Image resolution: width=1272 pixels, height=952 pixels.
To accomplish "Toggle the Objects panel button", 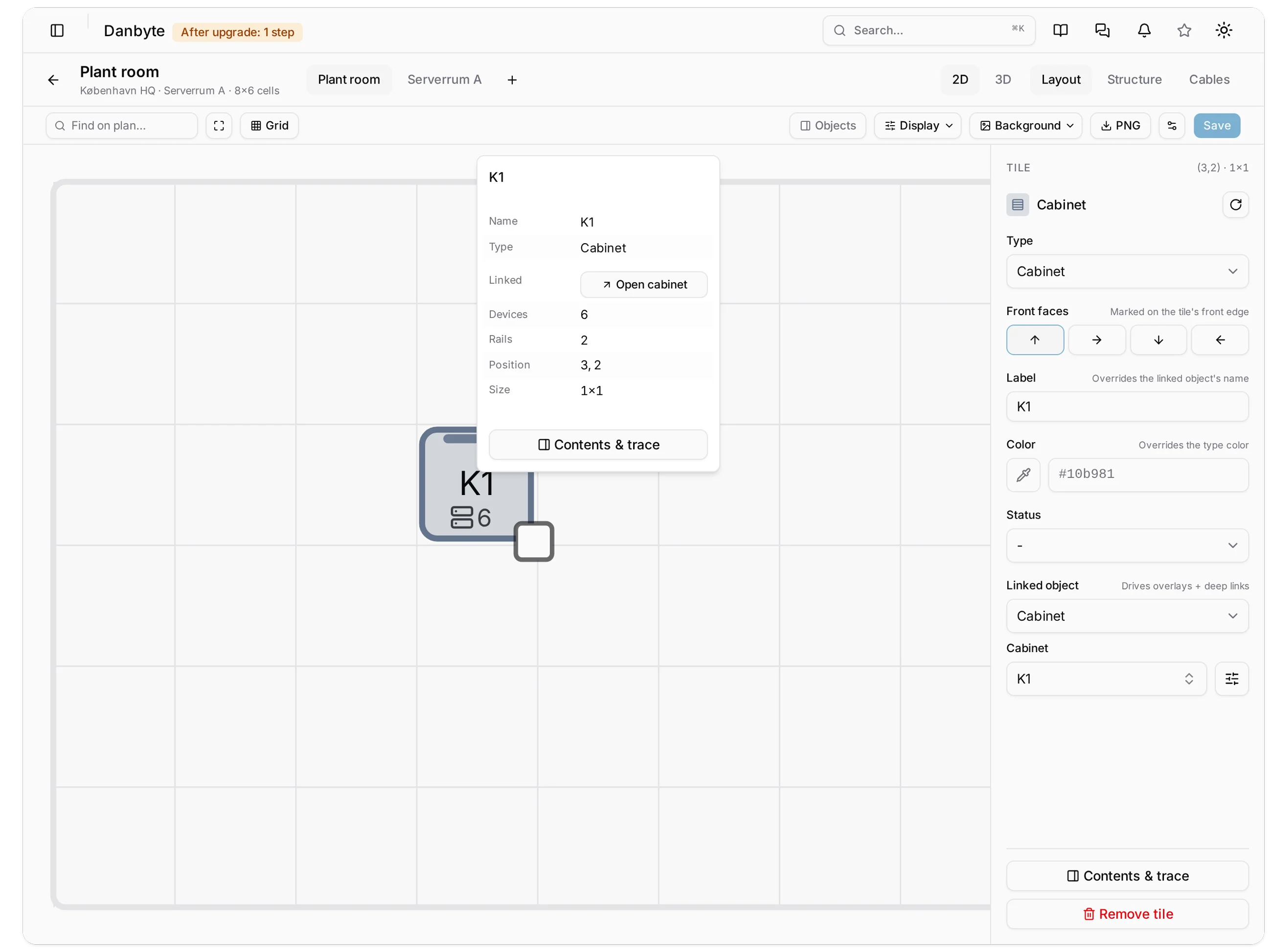I will [x=827, y=125].
